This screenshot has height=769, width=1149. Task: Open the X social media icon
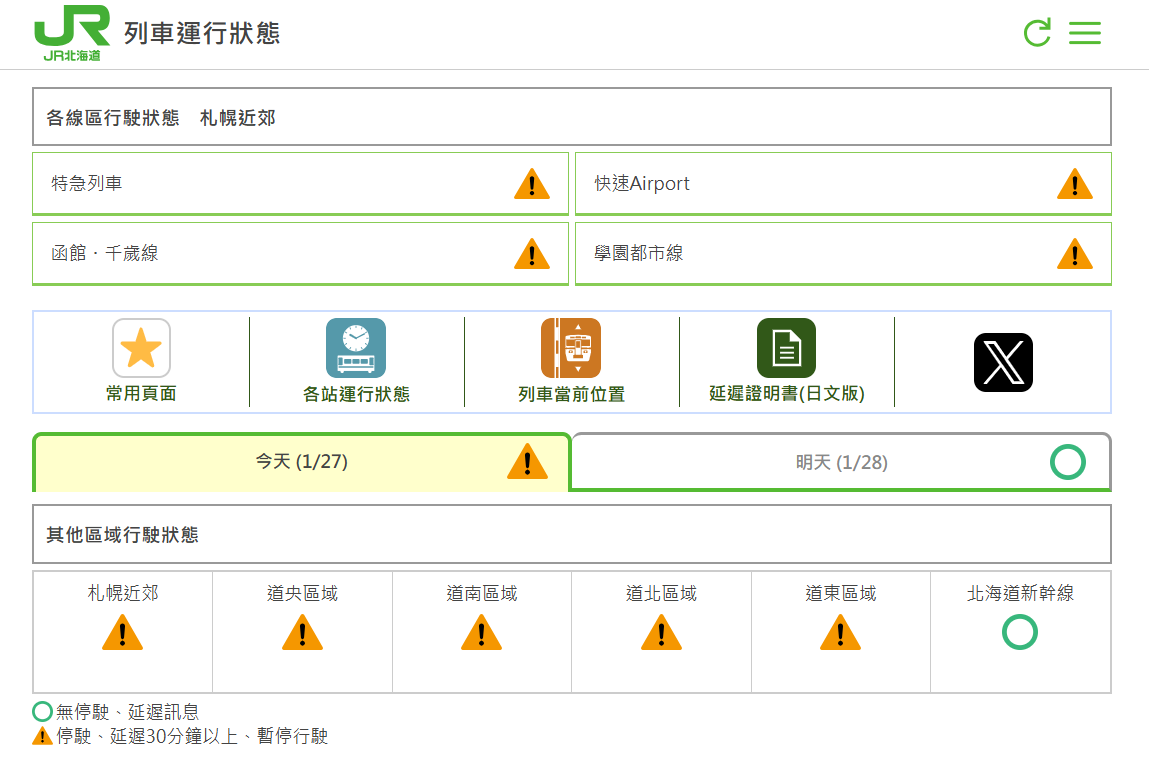[1003, 362]
